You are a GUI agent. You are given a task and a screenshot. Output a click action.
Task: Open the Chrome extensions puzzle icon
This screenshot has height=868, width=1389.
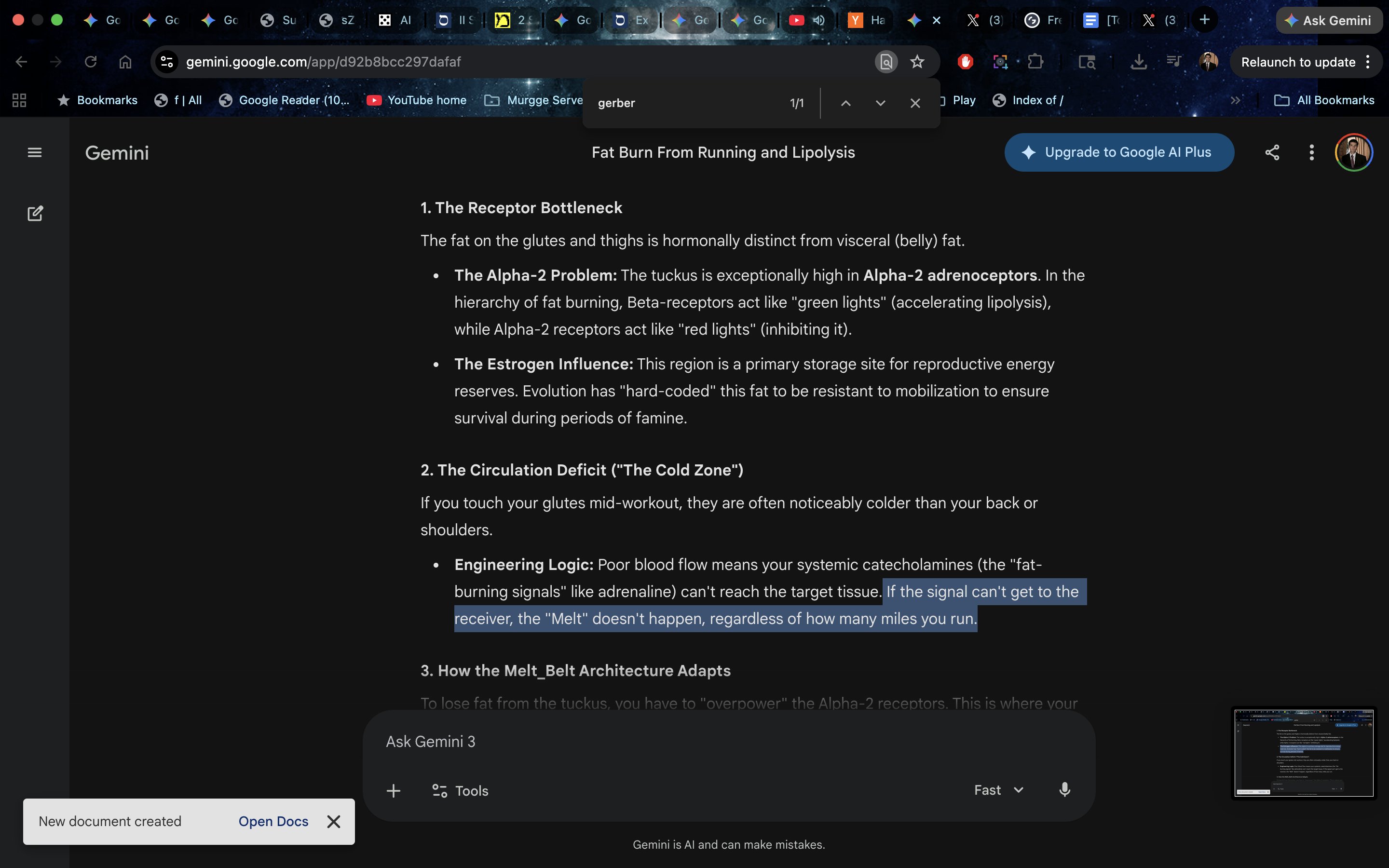point(1035,61)
